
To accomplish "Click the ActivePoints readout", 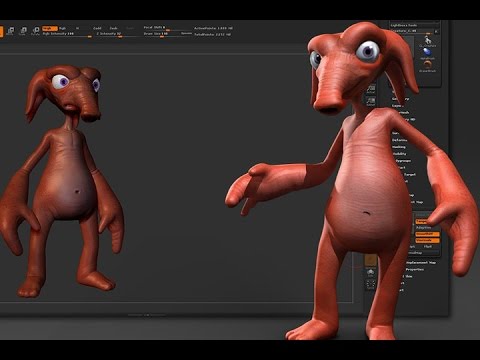I will point(214,28).
